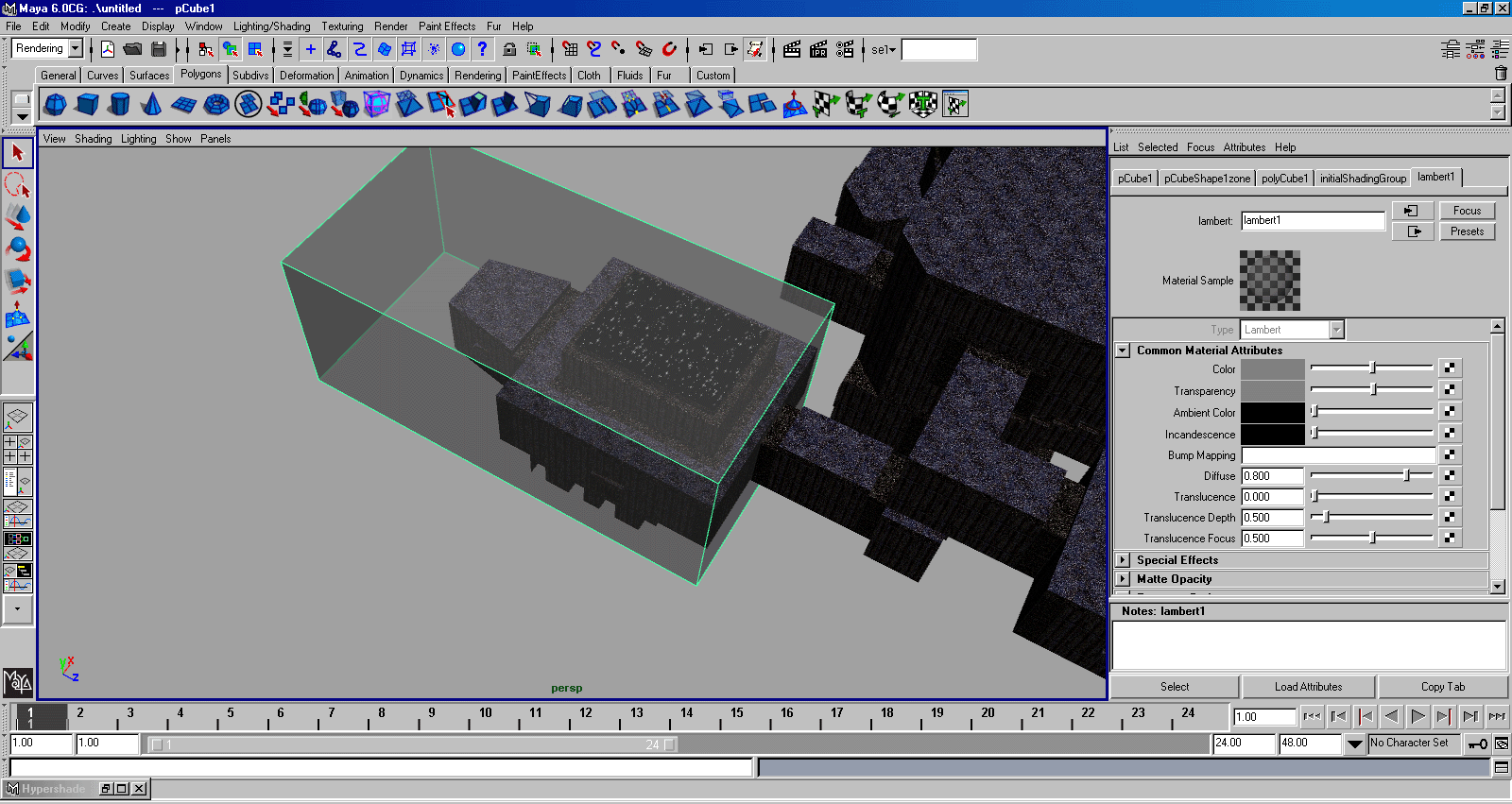Open the character set dropdown arrow
The width and height of the screenshot is (1512, 804).
click(1355, 744)
